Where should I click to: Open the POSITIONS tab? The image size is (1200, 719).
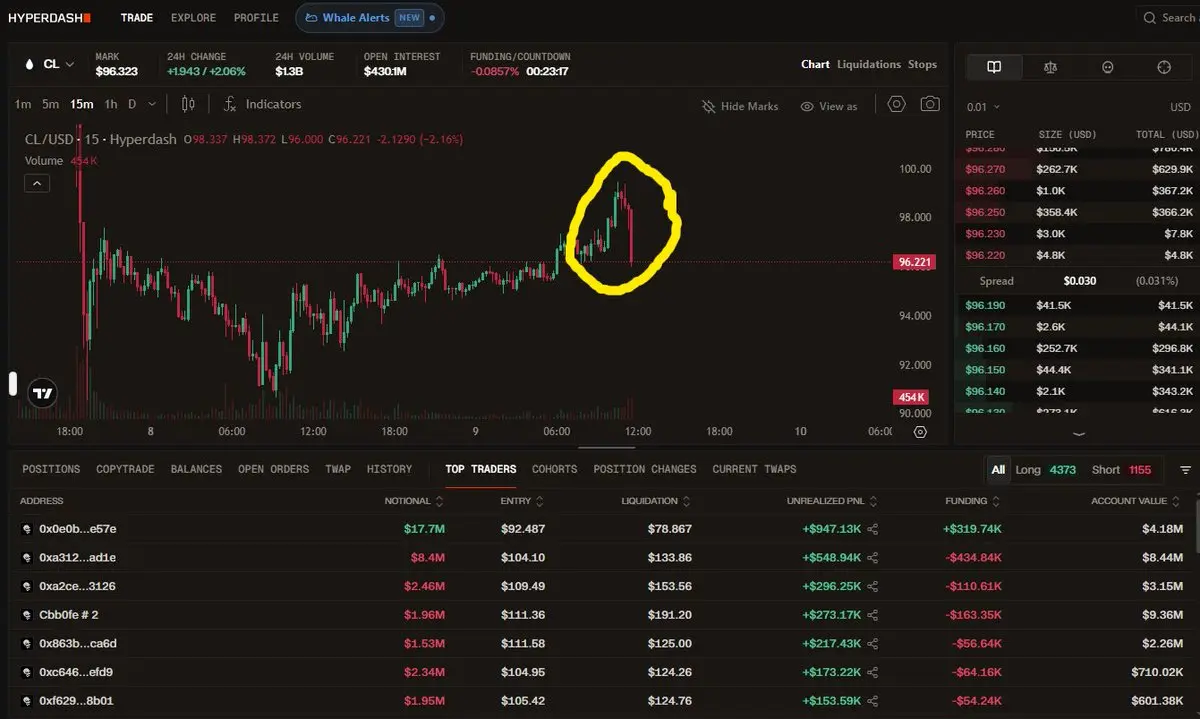pos(51,469)
